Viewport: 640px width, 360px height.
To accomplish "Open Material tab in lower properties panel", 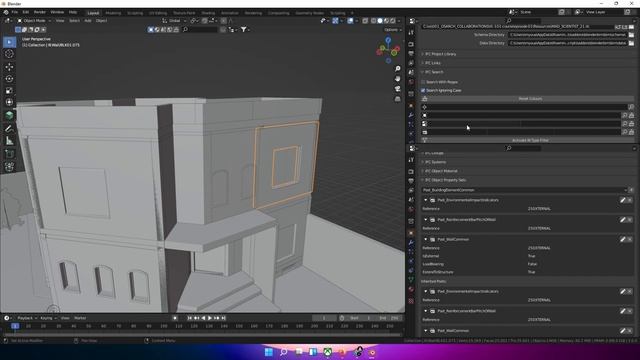I will pyautogui.click(x=411, y=289).
